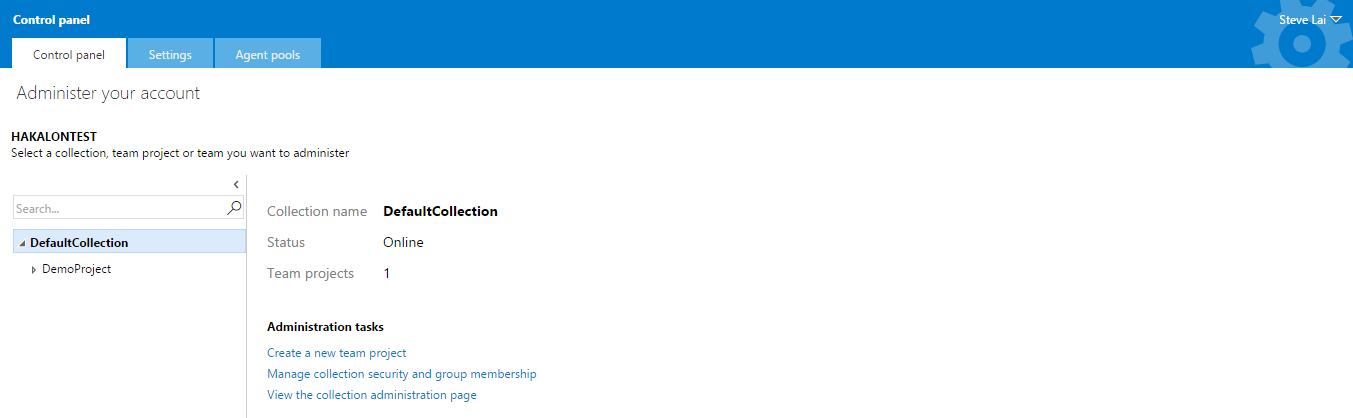This screenshot has width=1353, height=418.
Task: Click the vertical splitter between panes
Action: click(x=247, y=300)
